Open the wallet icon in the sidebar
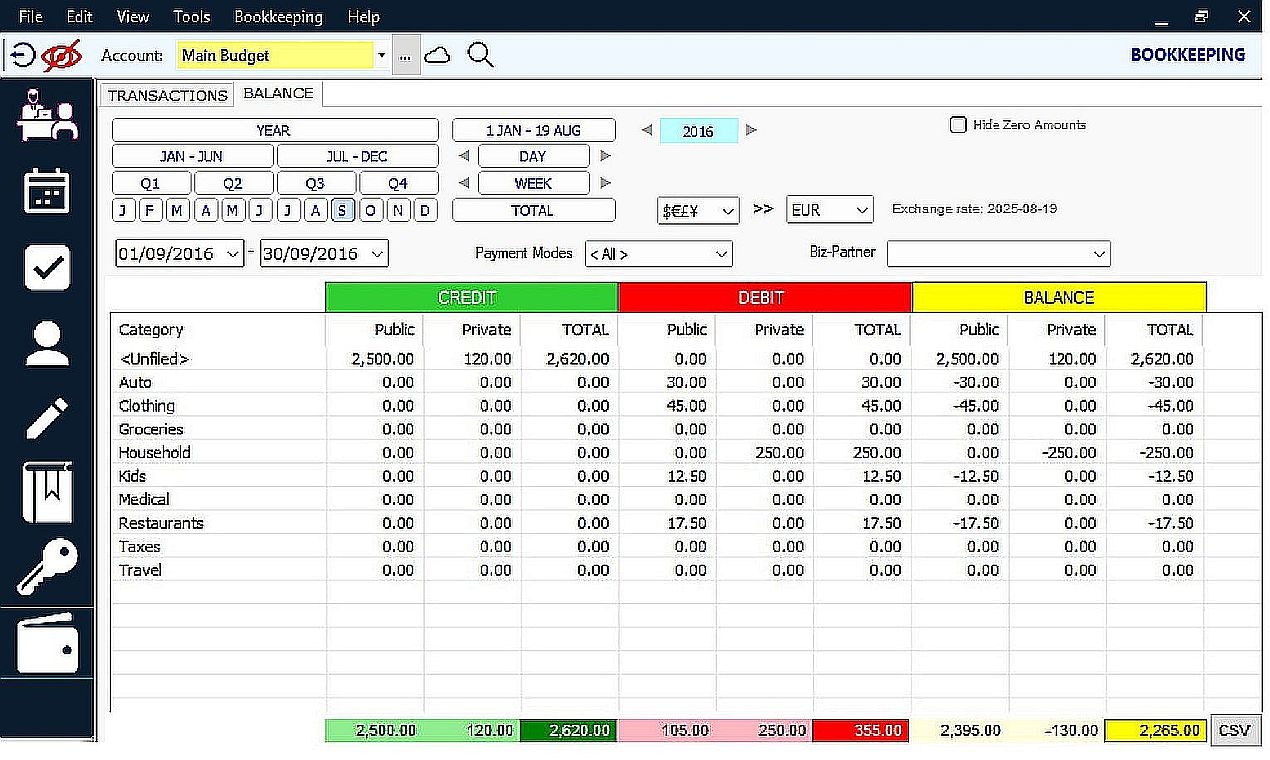 [47, 643]
